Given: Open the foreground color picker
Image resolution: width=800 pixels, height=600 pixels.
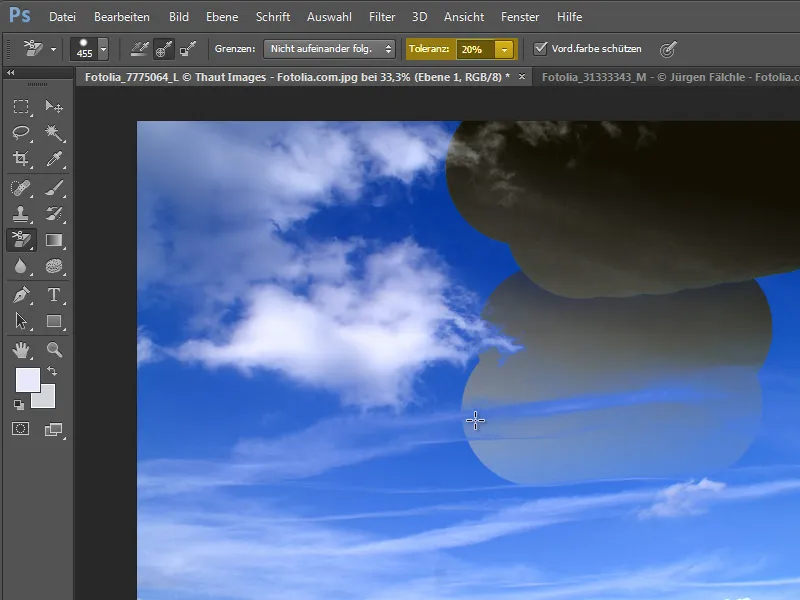Looking at the screenshot, I should click(x=28, y=380).
